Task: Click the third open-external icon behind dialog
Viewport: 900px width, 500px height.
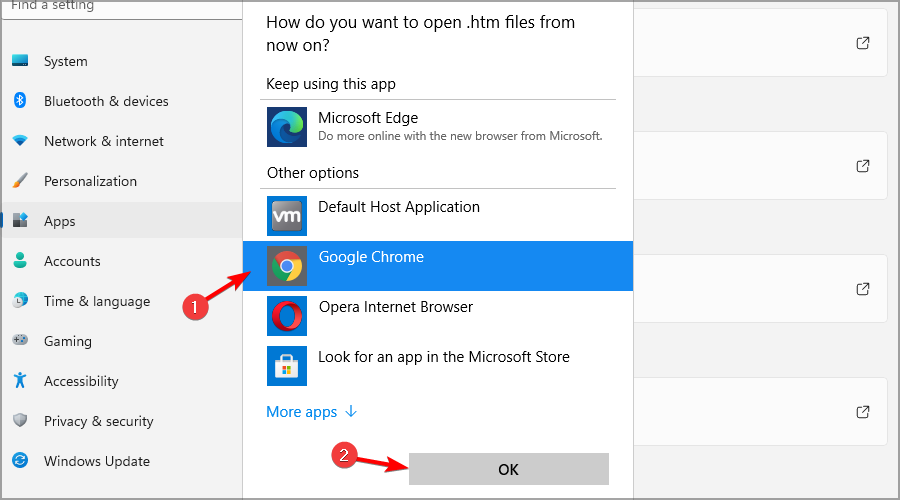Action: [863, 289]
